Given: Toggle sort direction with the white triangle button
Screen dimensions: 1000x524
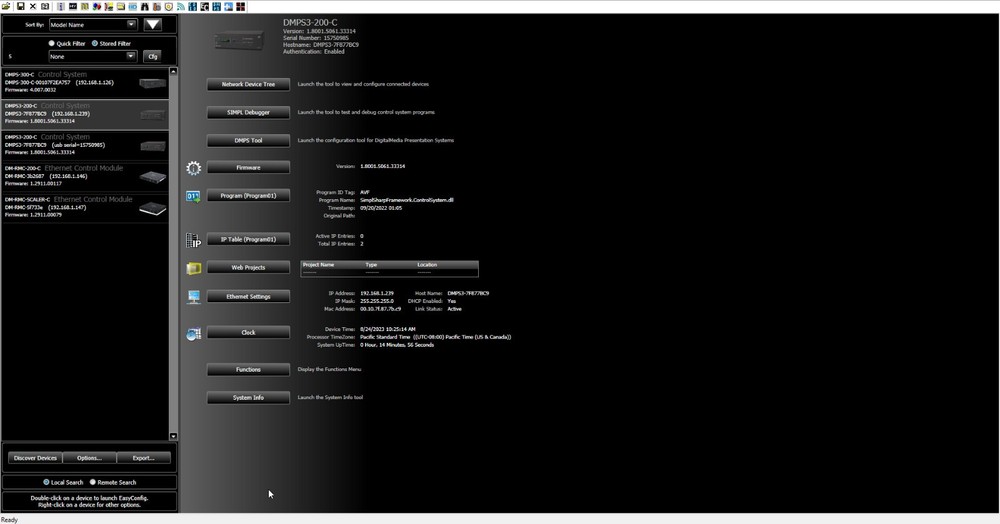Looking at the screenshot, I should [x=152, y=24].
